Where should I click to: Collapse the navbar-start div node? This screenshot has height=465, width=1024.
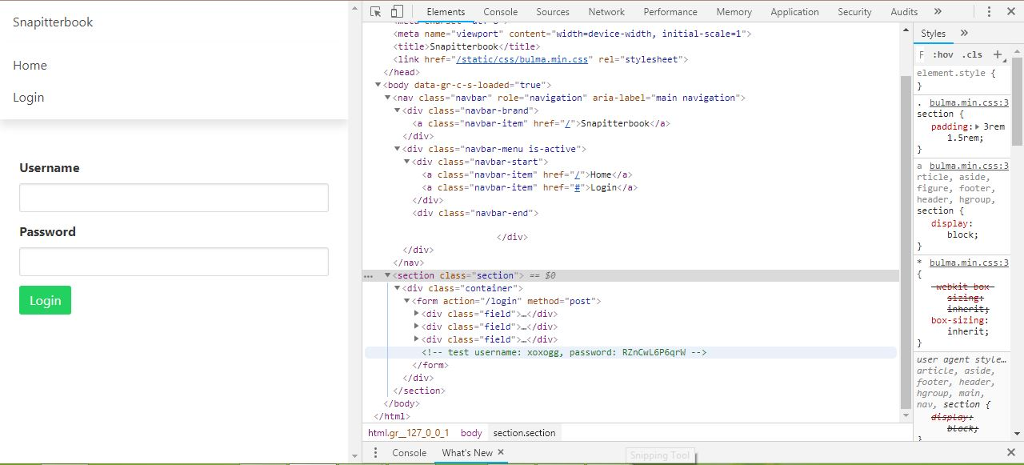[406, 161]
